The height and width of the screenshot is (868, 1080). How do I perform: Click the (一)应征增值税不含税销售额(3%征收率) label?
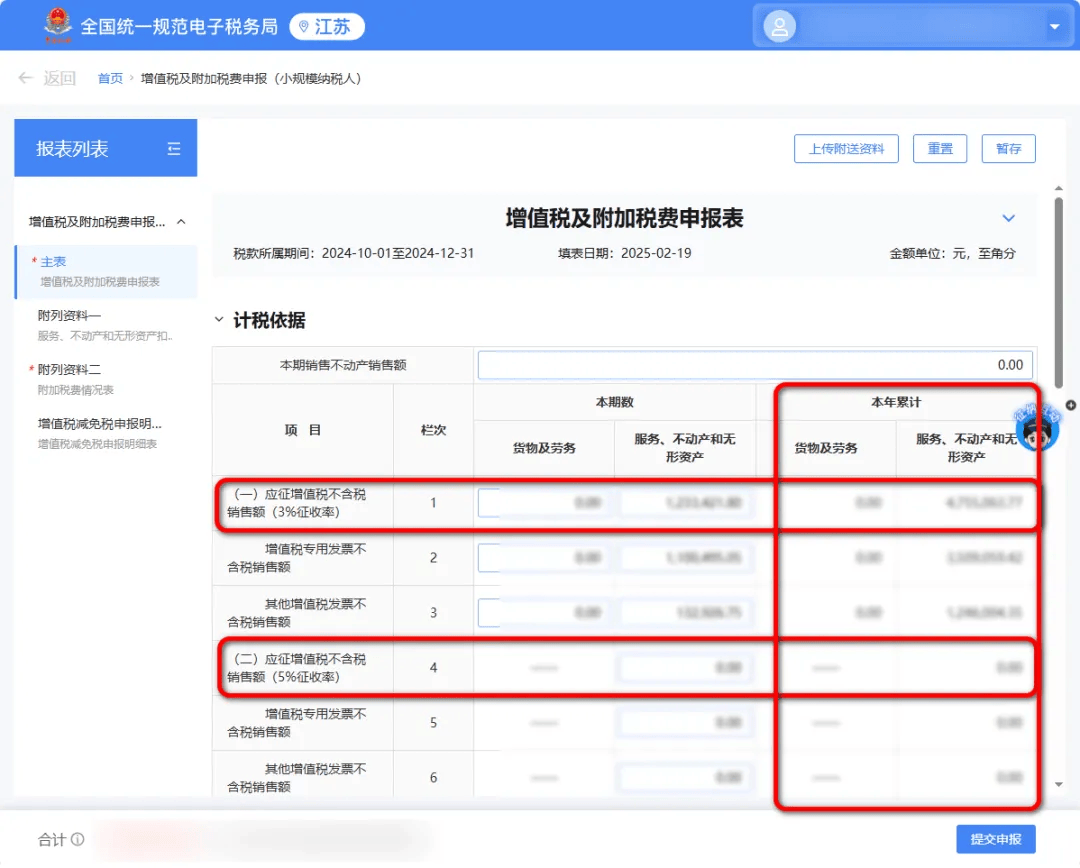298,504
